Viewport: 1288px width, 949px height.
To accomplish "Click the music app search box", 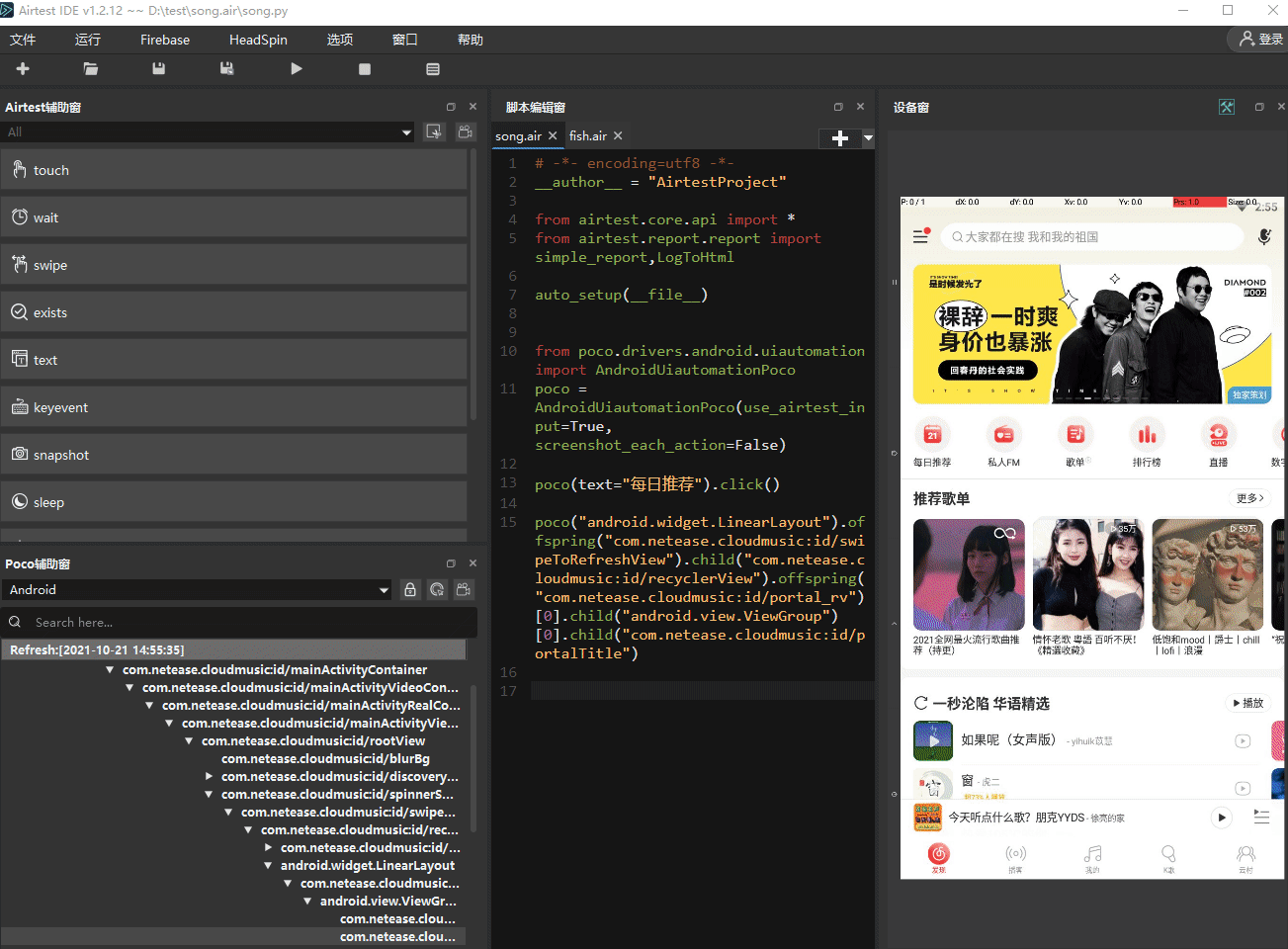I will tap(1094, 237).
